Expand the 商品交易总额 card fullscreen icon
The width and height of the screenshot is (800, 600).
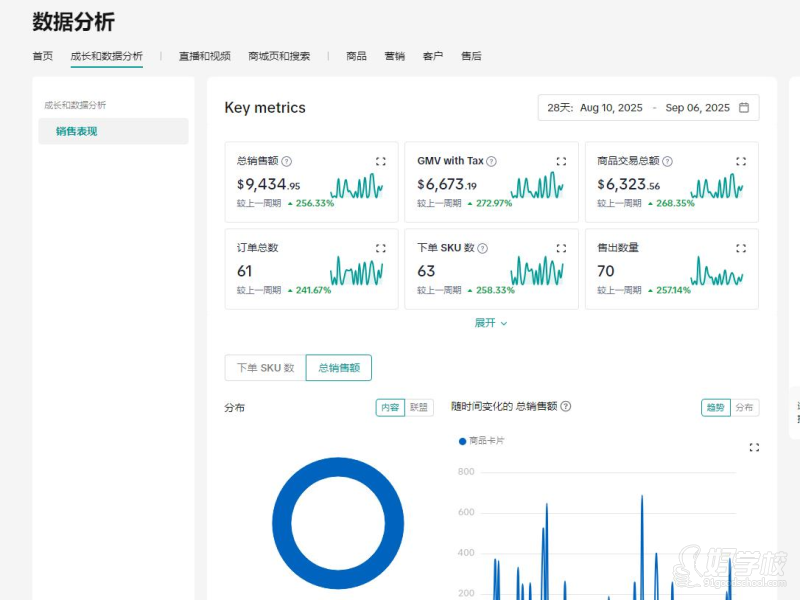[x=741, y=161]
